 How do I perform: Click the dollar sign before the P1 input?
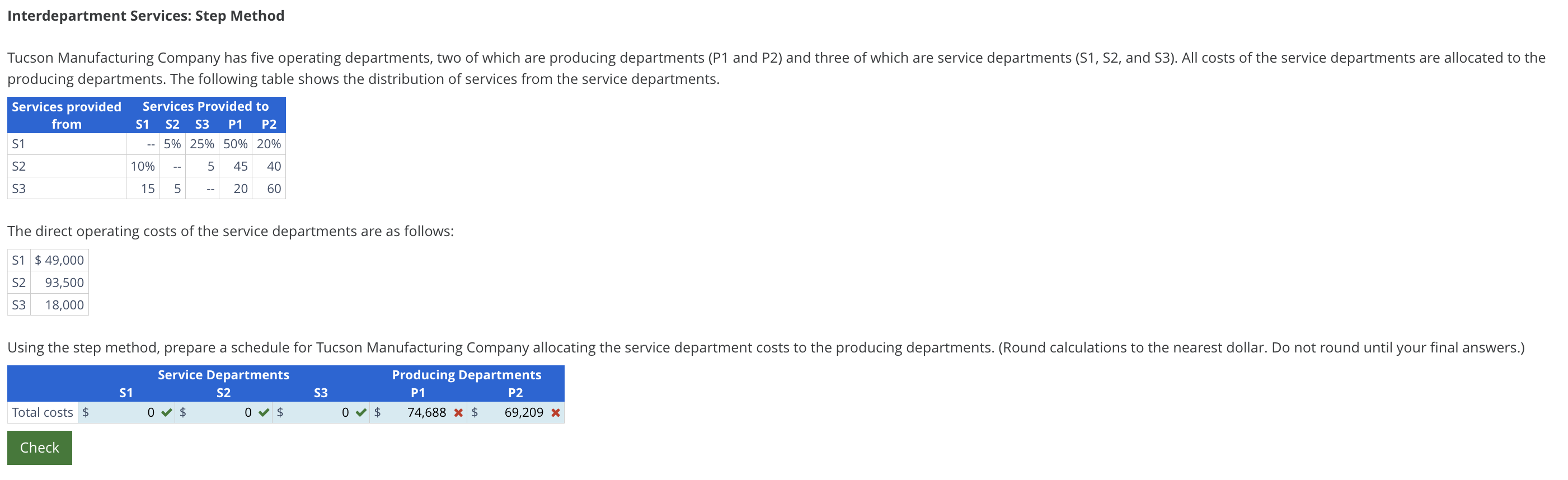pos(377,412)
